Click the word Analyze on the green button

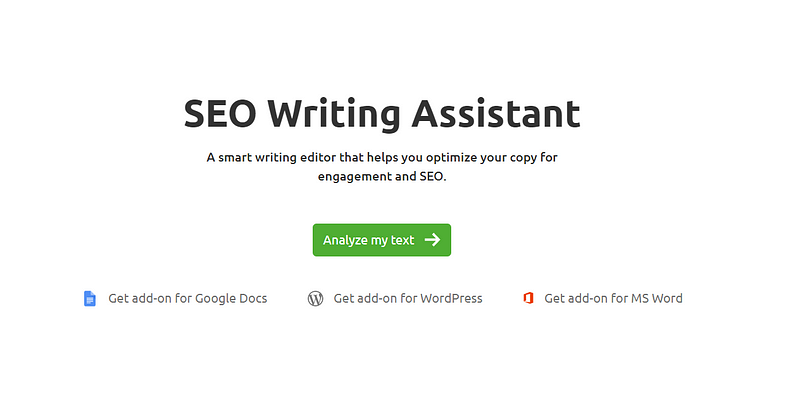[345, 240]
